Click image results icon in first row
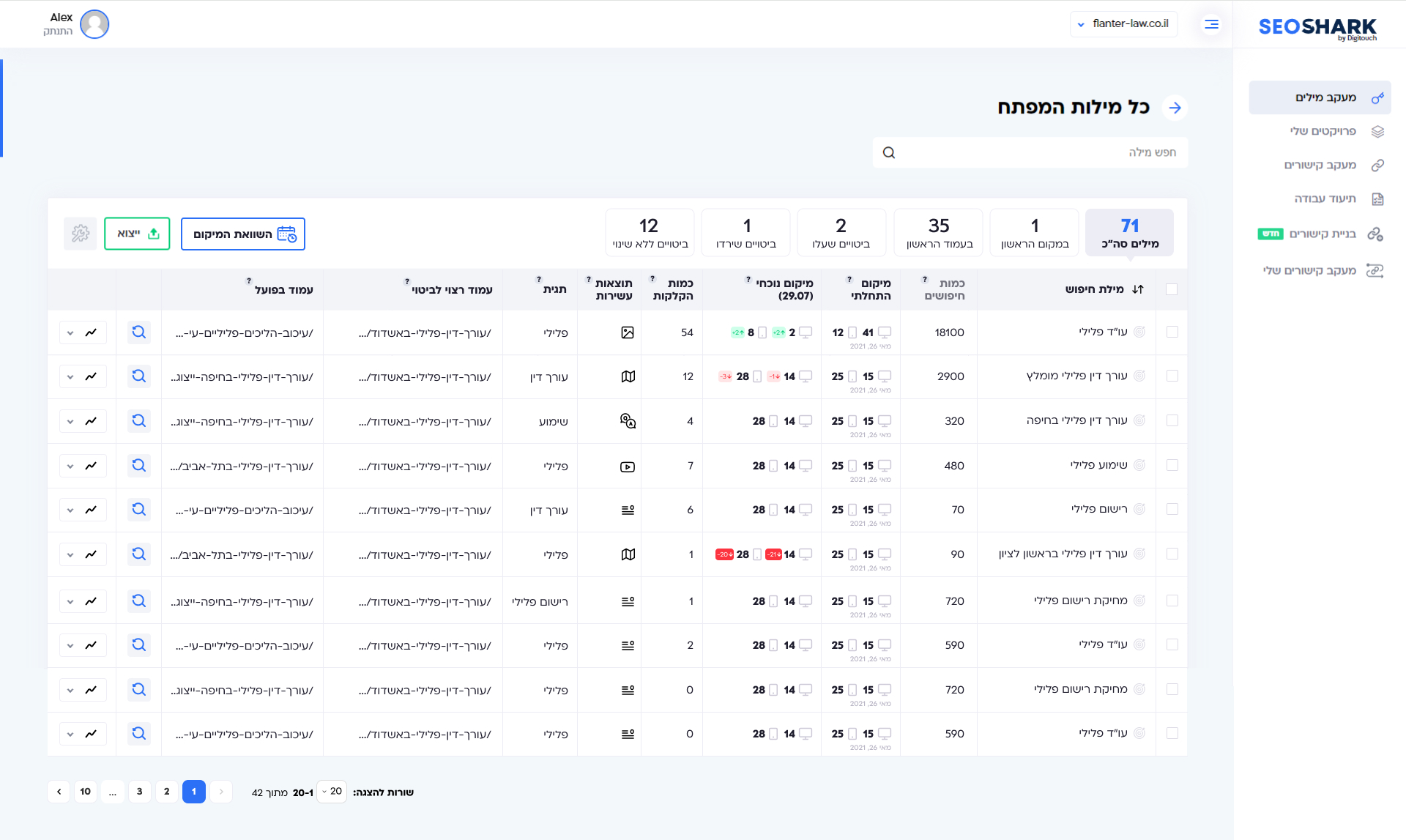 628,332
